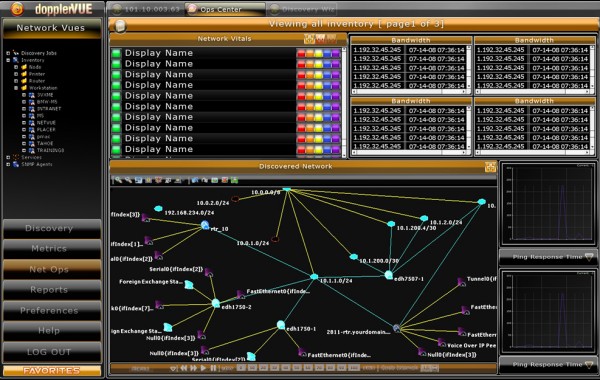This screenshot has height=380, width=600.
Task: Expand the Printer folder
Action: [16, 74]
